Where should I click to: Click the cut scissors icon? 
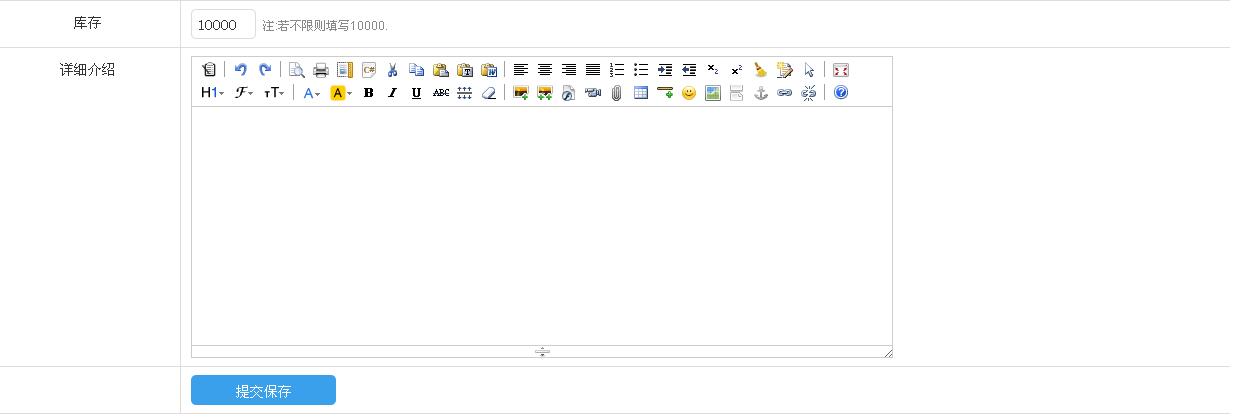tap(393, 70)
